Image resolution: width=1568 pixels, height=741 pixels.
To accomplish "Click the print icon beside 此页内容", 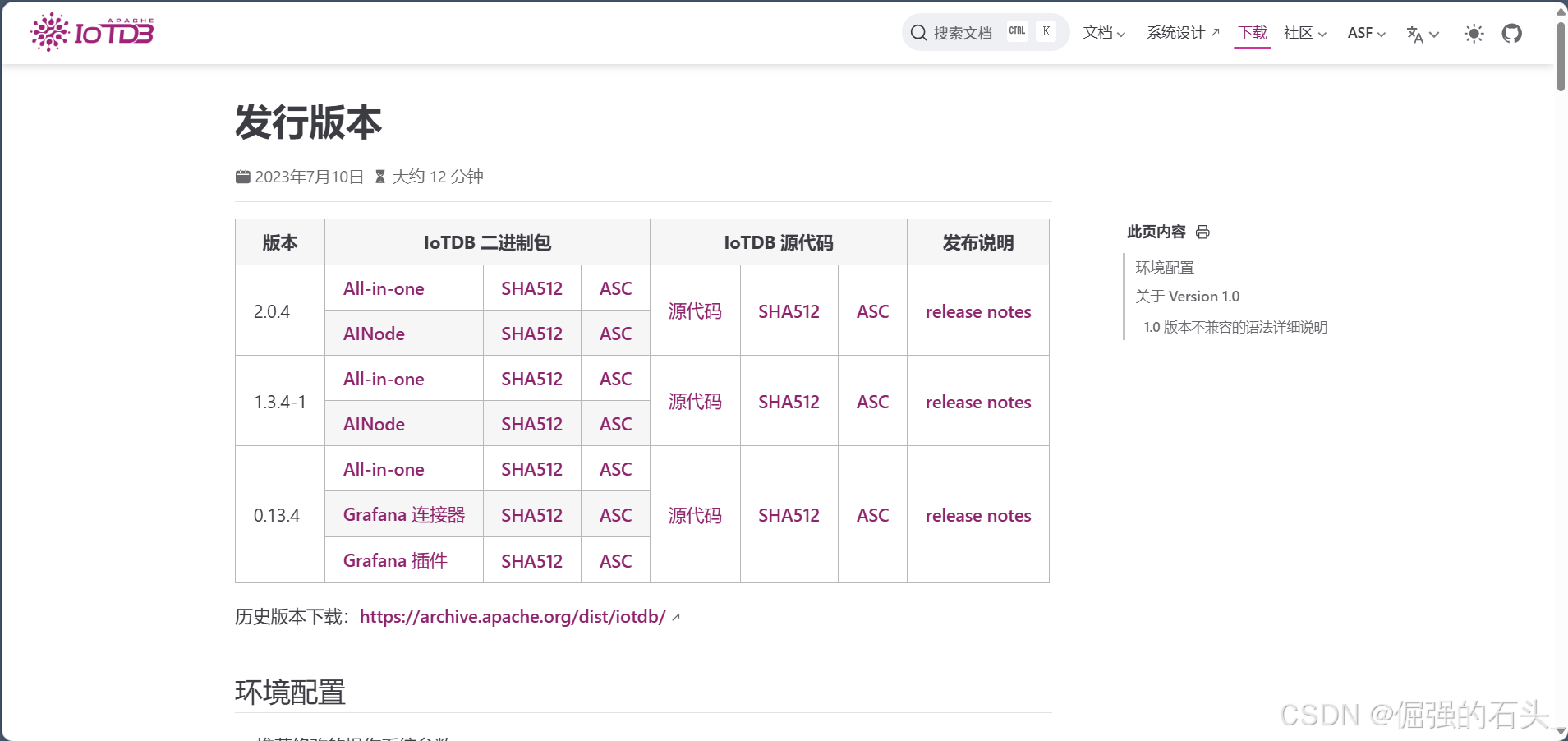I will [1202, 232].
